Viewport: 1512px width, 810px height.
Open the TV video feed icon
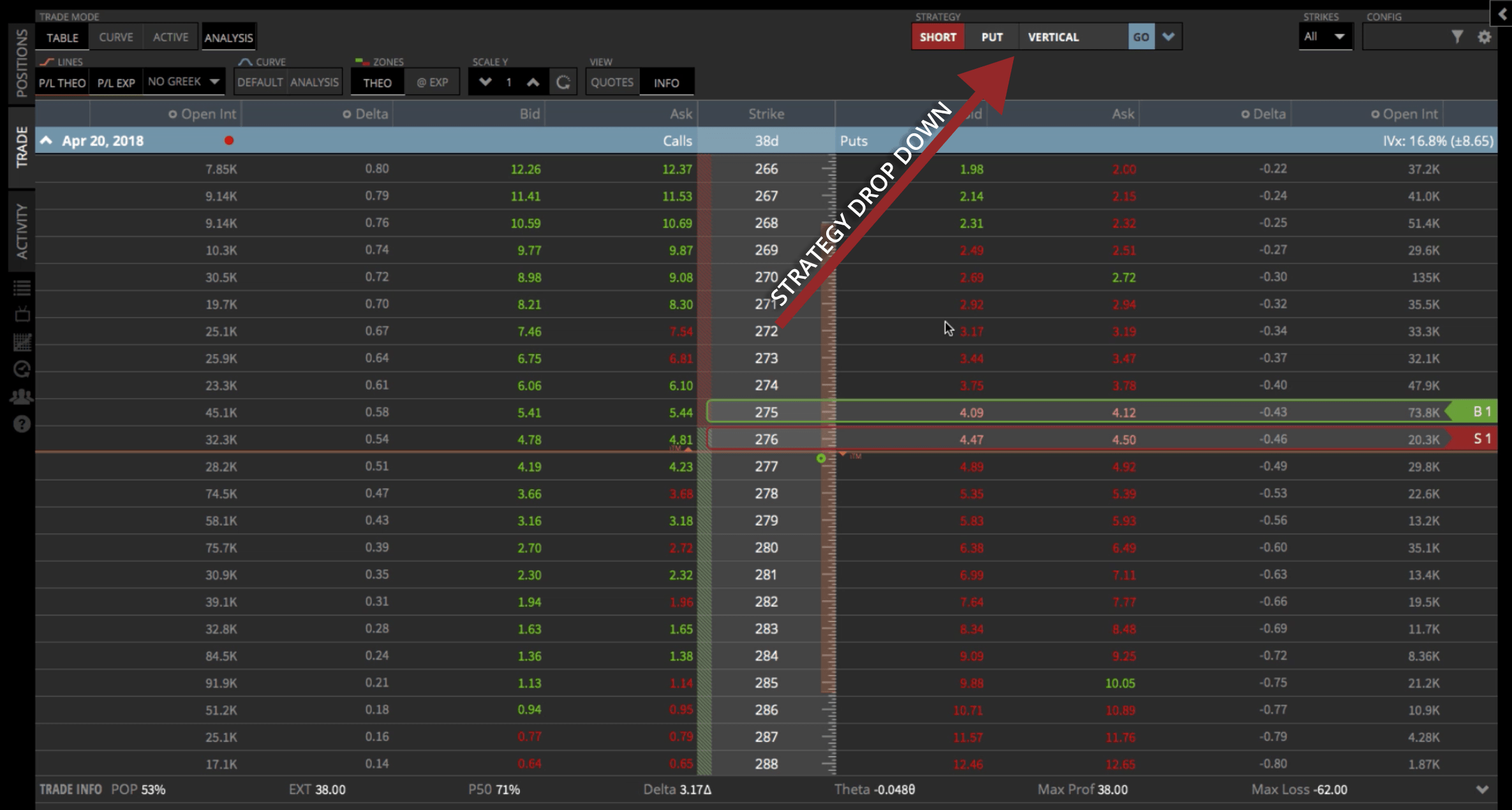tap(22, 314)
